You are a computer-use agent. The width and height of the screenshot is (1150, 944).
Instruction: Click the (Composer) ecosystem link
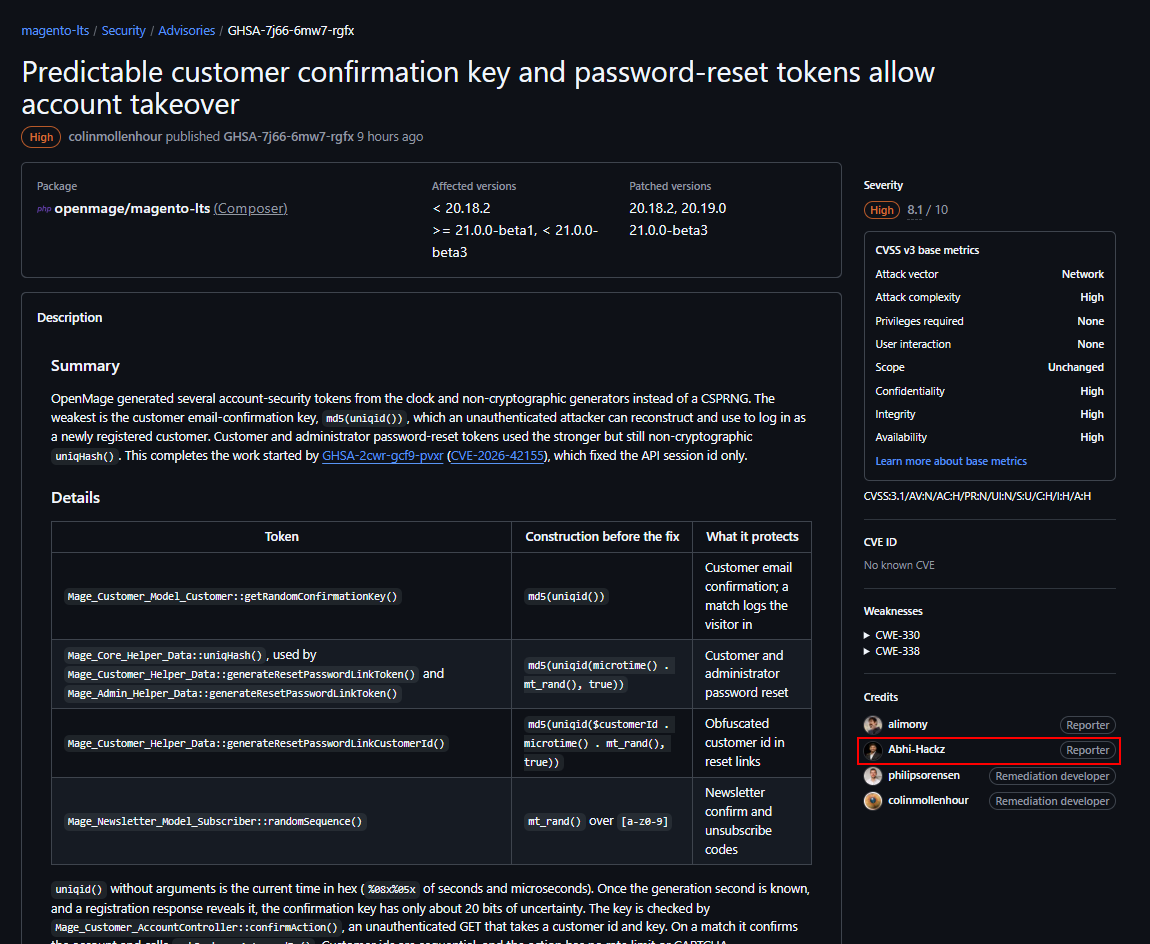250,208
